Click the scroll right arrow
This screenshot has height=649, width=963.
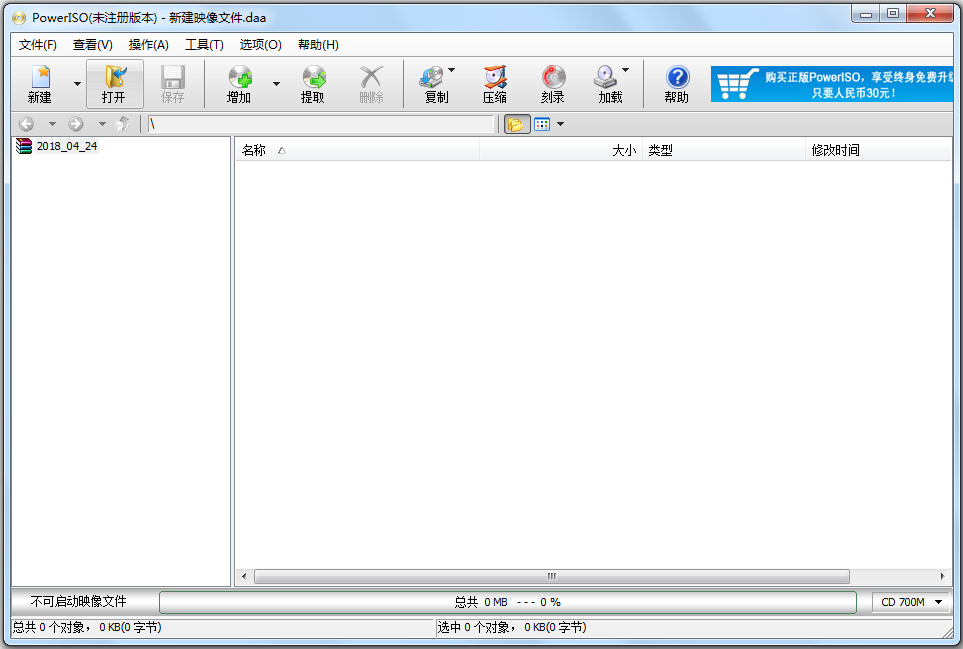pyautogui.click(x=943, y=576)
